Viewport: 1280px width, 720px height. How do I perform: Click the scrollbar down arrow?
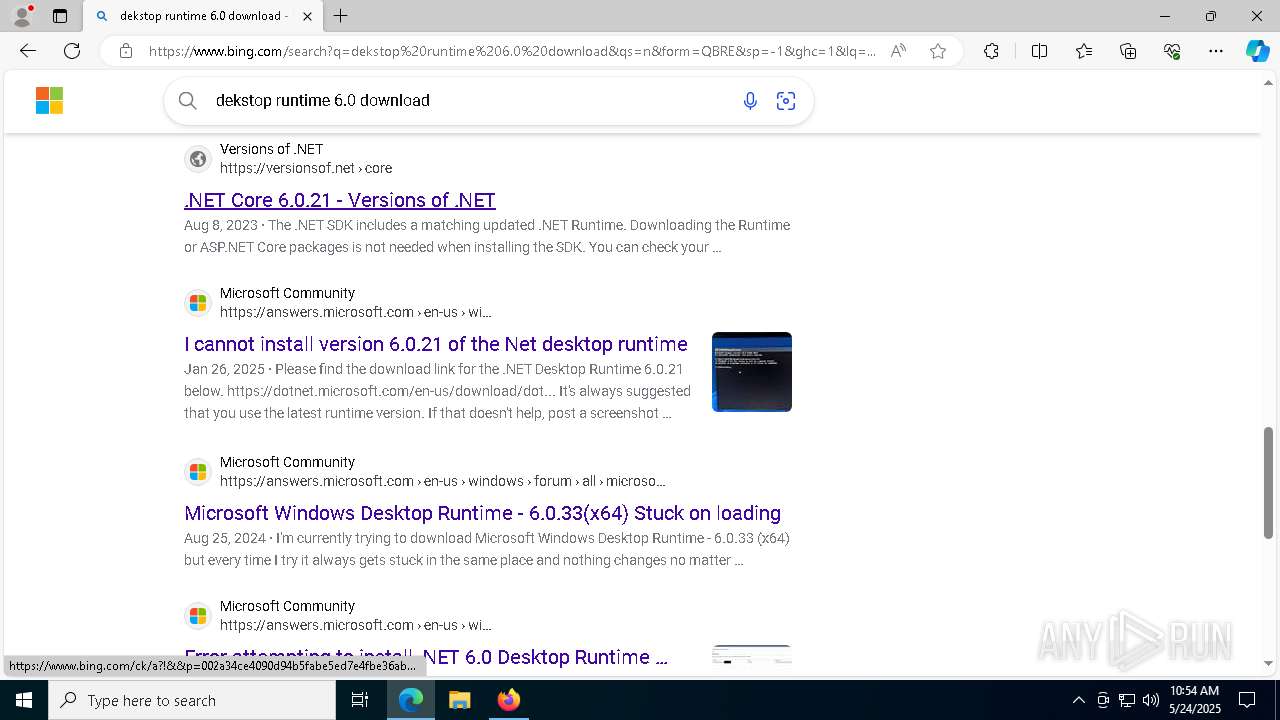[x=1269, y=663]
